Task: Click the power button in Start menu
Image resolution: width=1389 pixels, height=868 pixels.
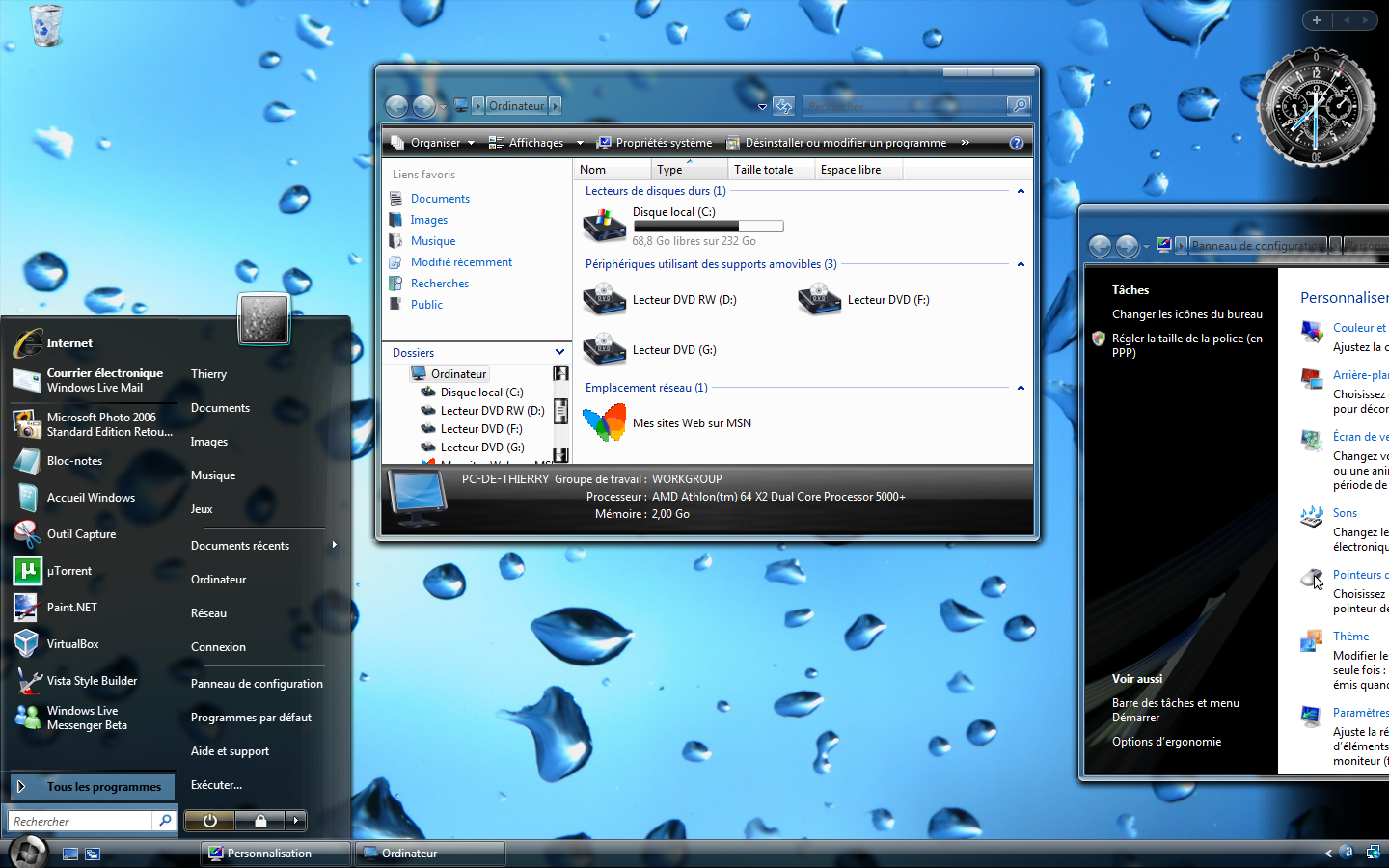Action: 210,821
